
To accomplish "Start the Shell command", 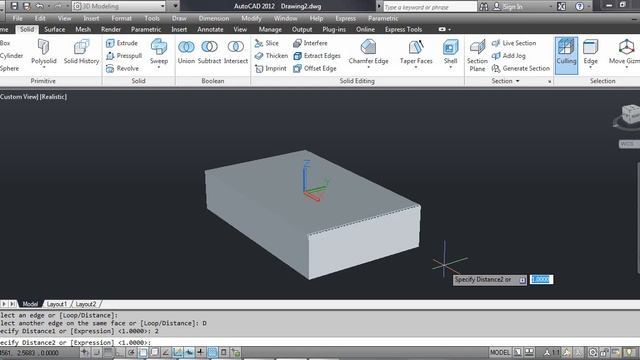I will click(x=450, y=51).
